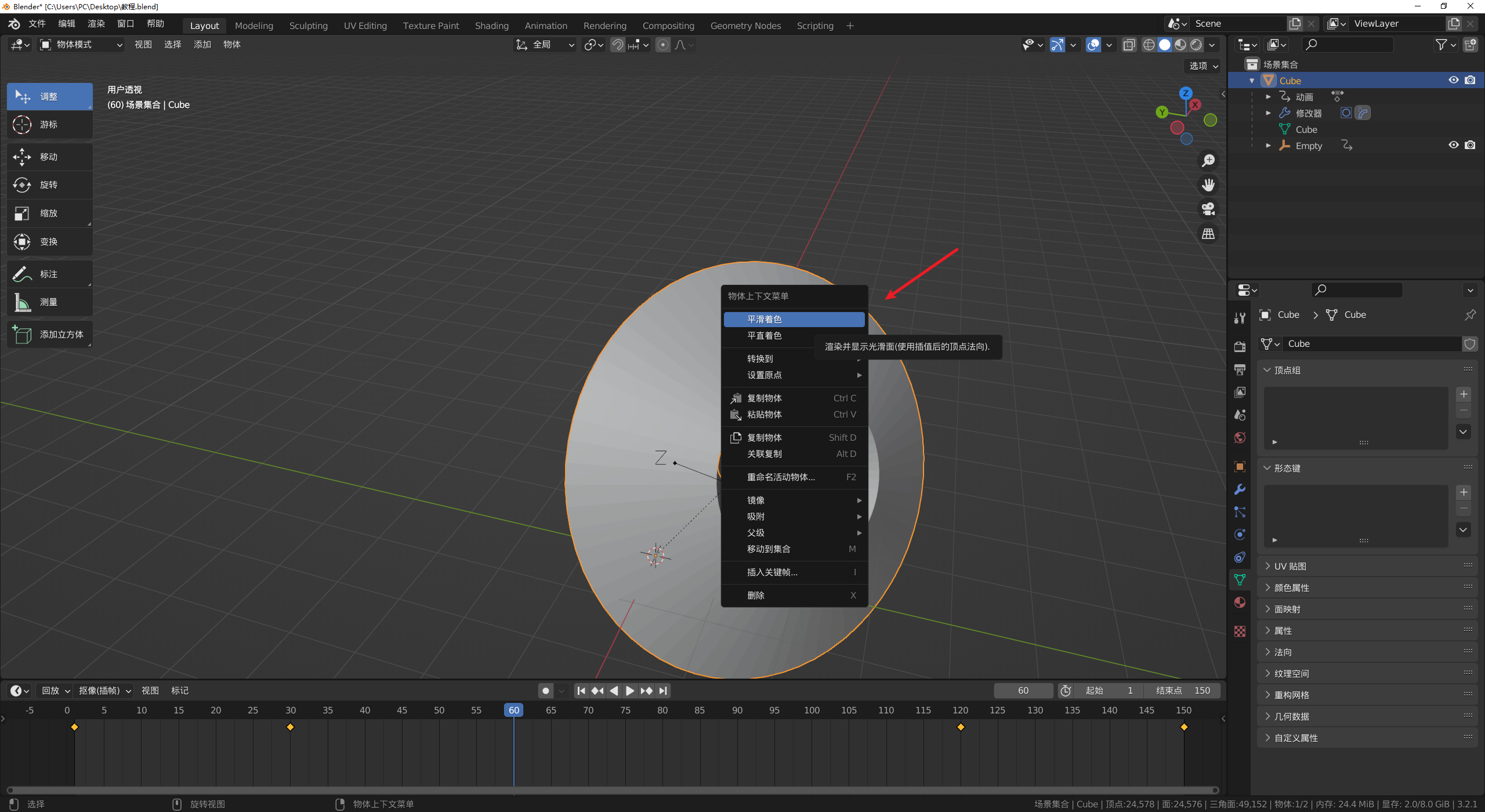Hide the Empty object in viewport
The height and width of the screenshot is (812, 1485).
click(1453, 145)
